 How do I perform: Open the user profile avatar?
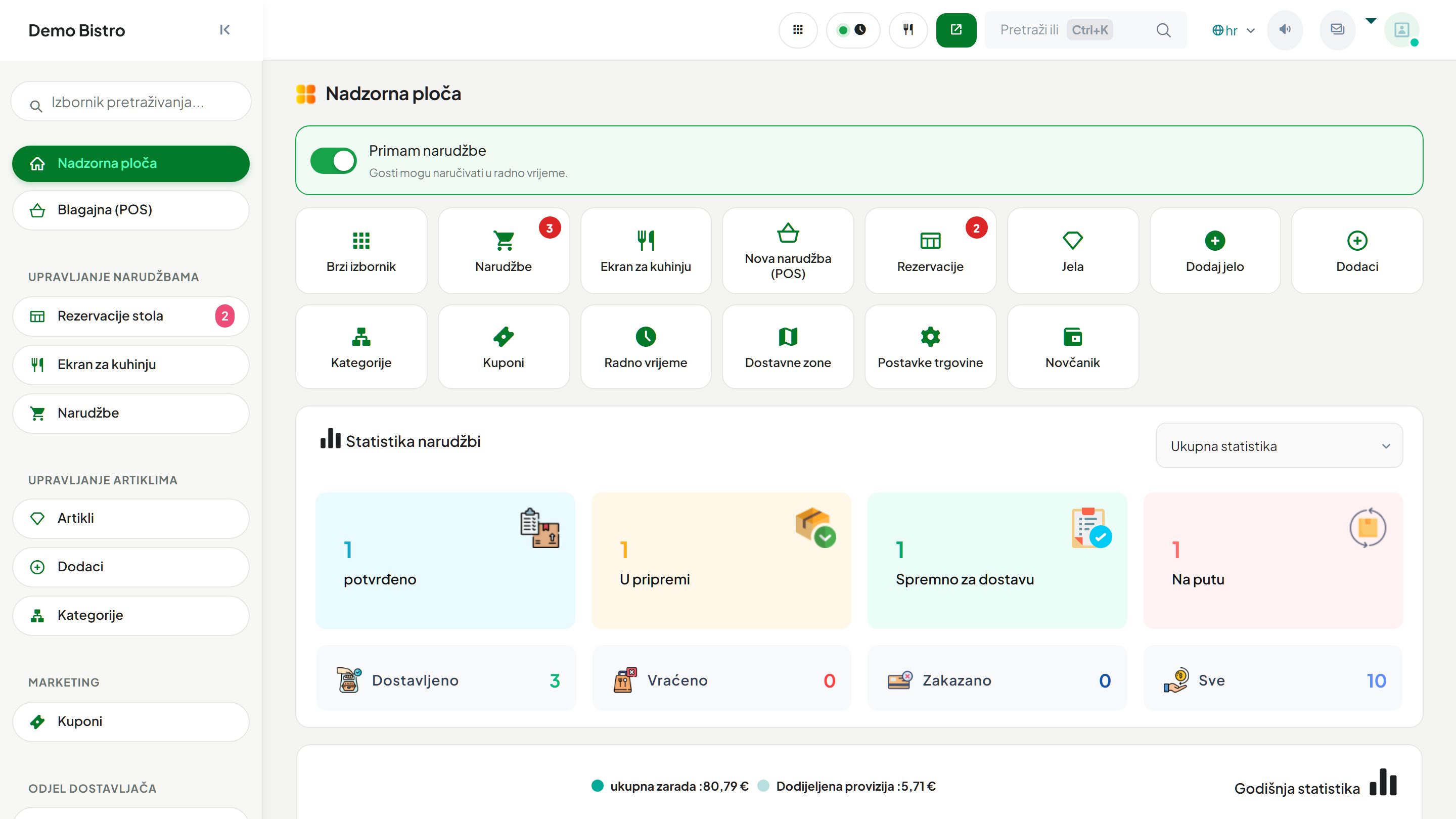click(1402, 30)
